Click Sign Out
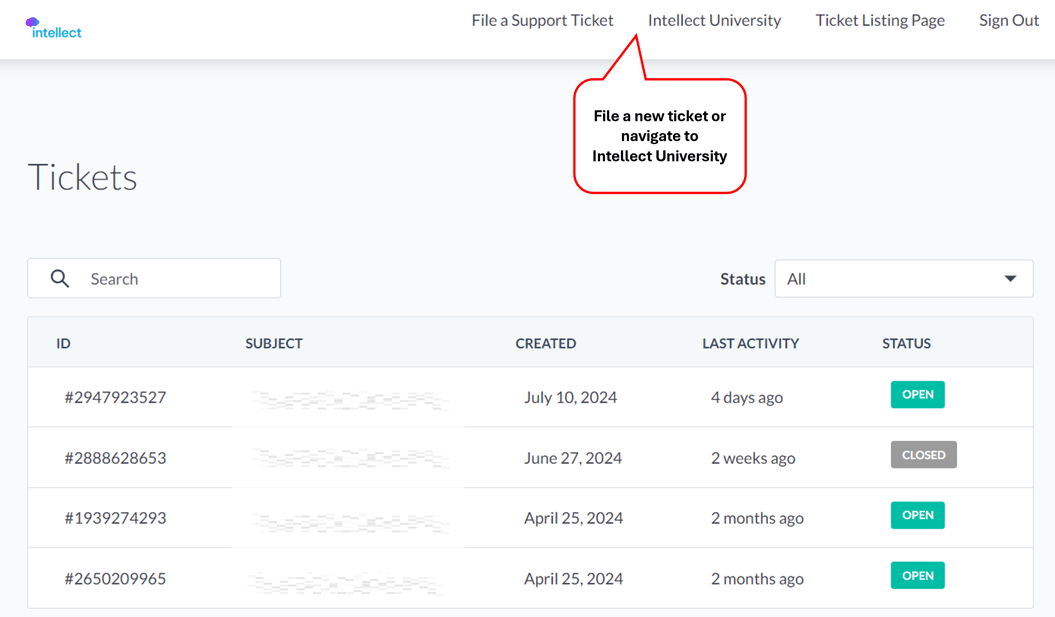 pos(1008,20)
